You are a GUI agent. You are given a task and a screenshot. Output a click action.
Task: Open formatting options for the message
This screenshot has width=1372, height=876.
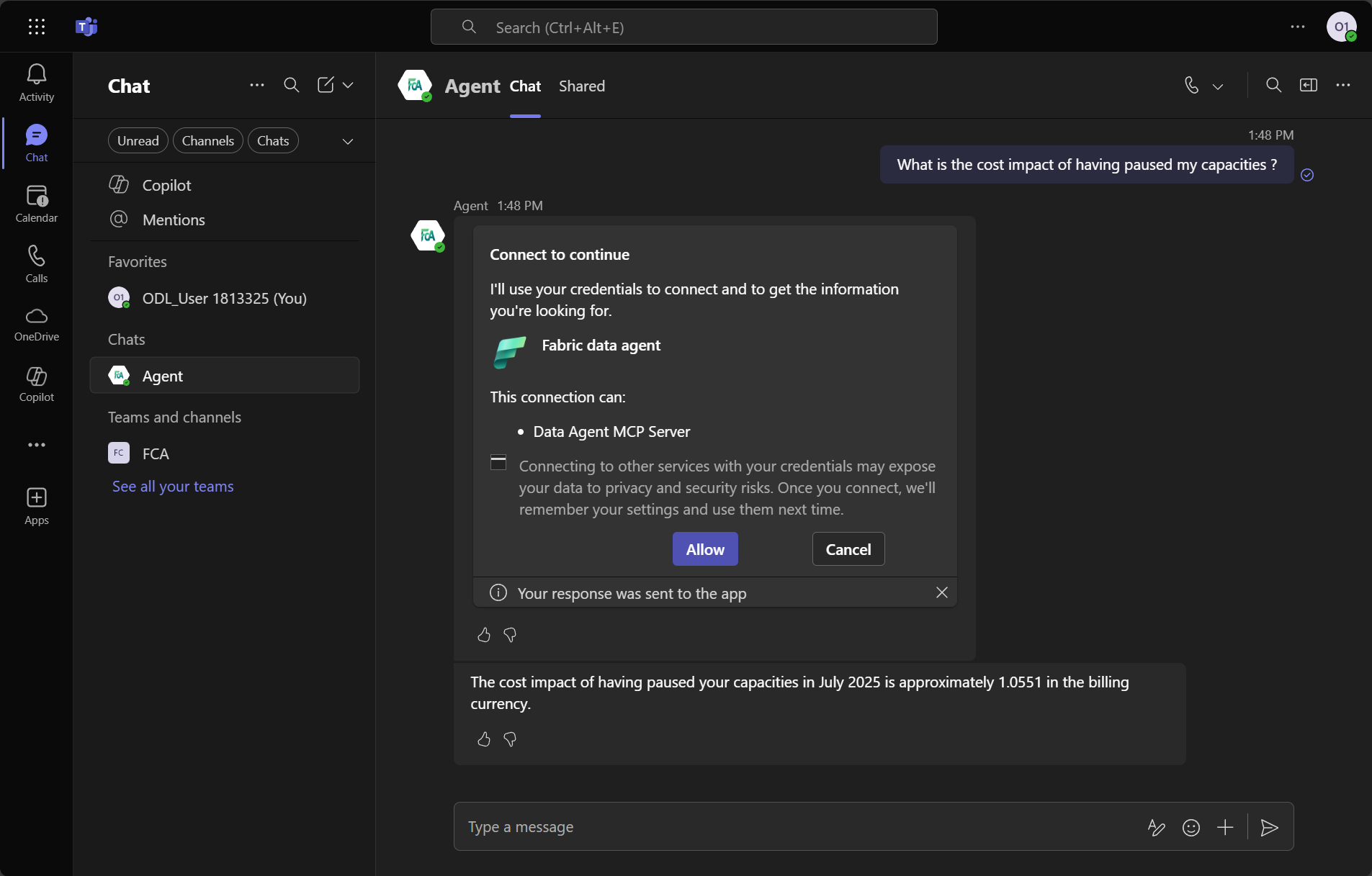1155,827
